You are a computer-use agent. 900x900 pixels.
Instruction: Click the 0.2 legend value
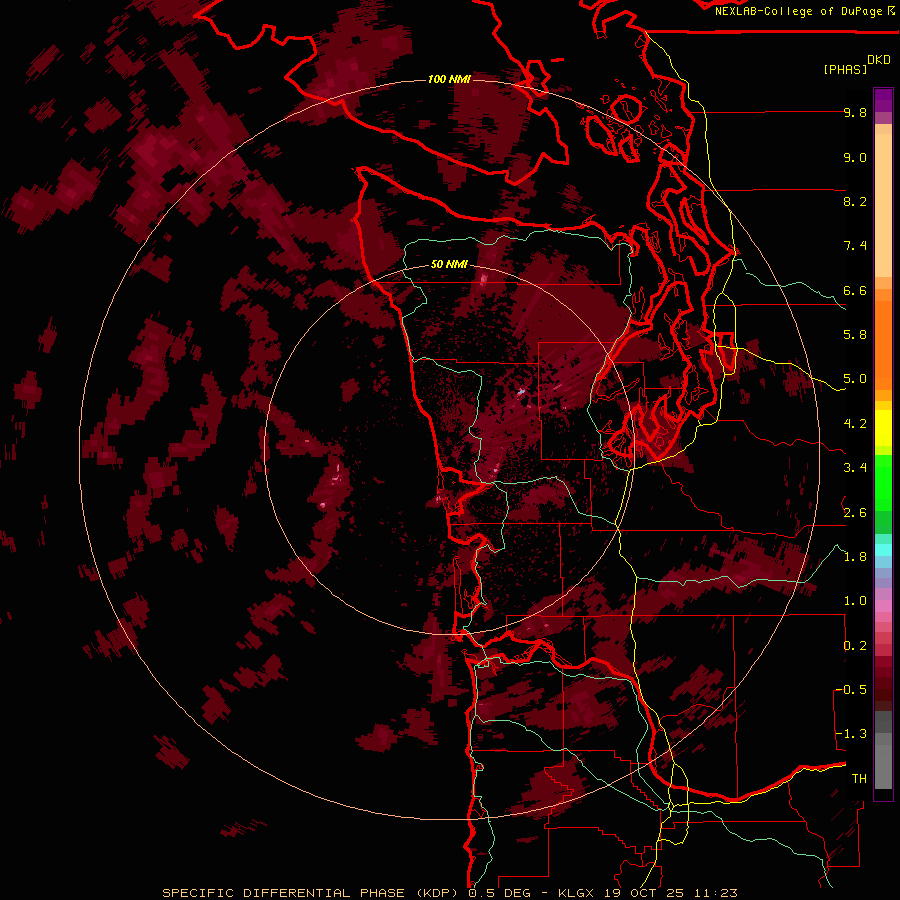point(855,645)
